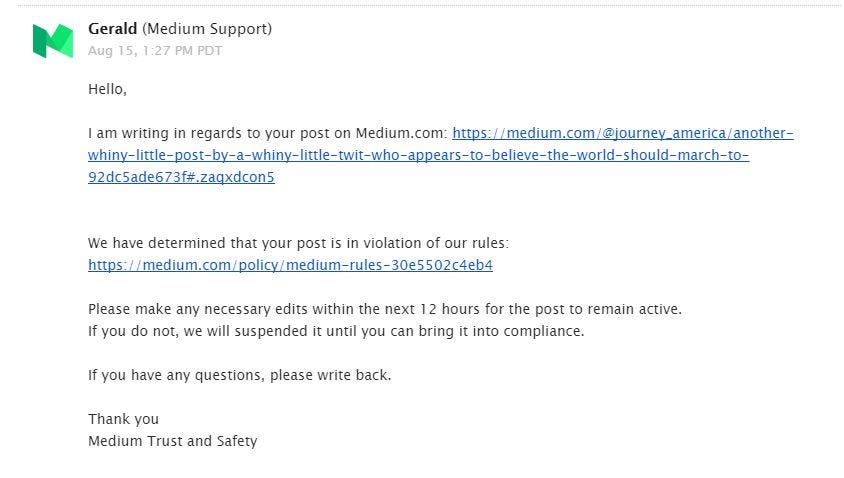
Task: Click the 'we will suspended it' line
Action: click(336, 331)
